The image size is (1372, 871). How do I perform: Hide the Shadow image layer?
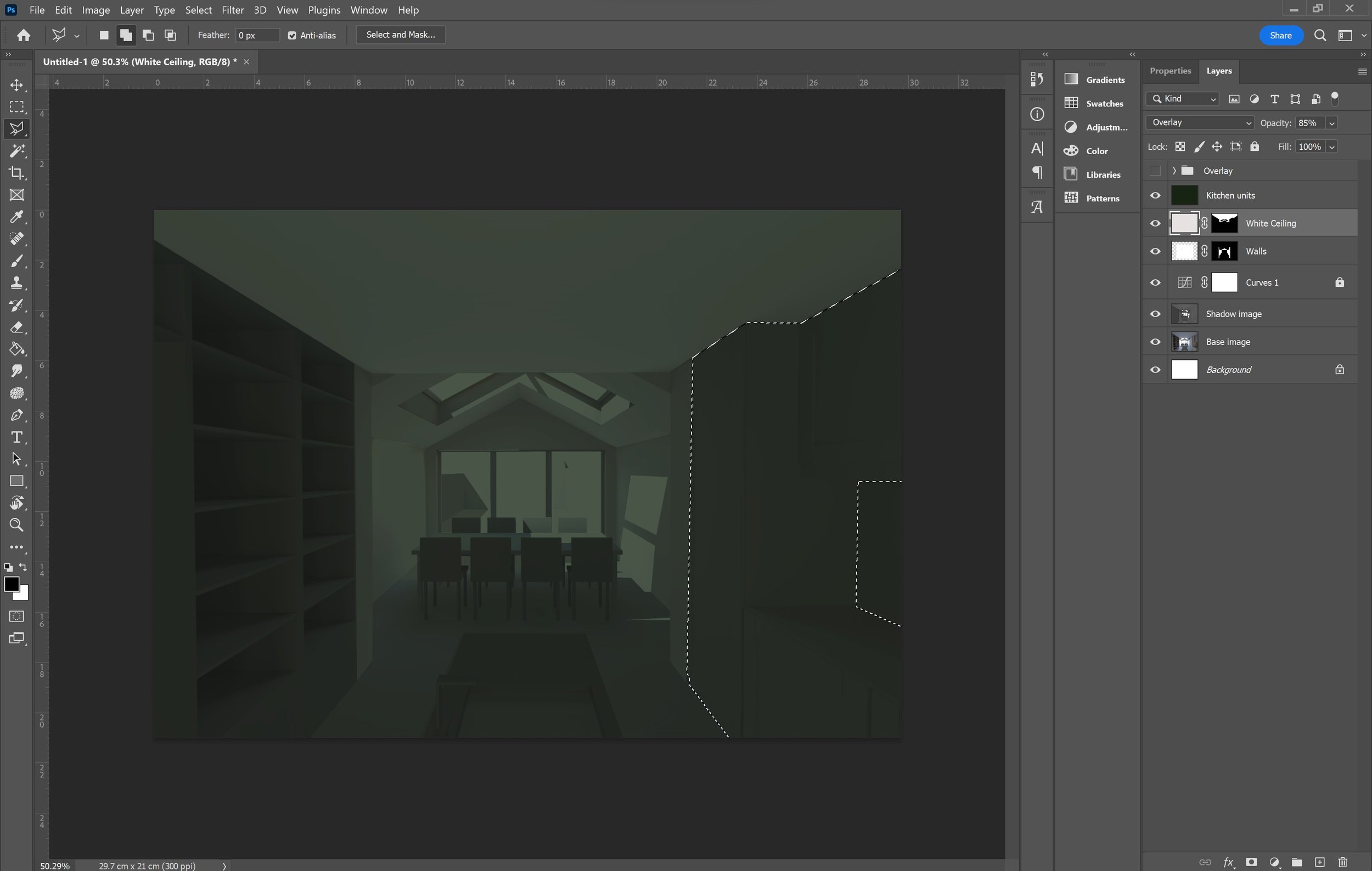[x=1155, y=314]
